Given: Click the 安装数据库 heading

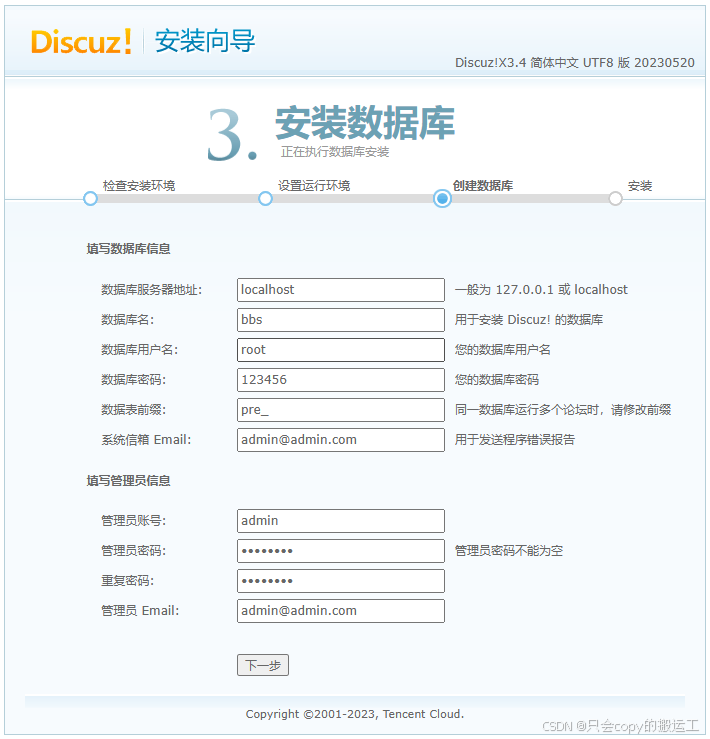Looking at the screenshot, I should [x=365, y=123].
